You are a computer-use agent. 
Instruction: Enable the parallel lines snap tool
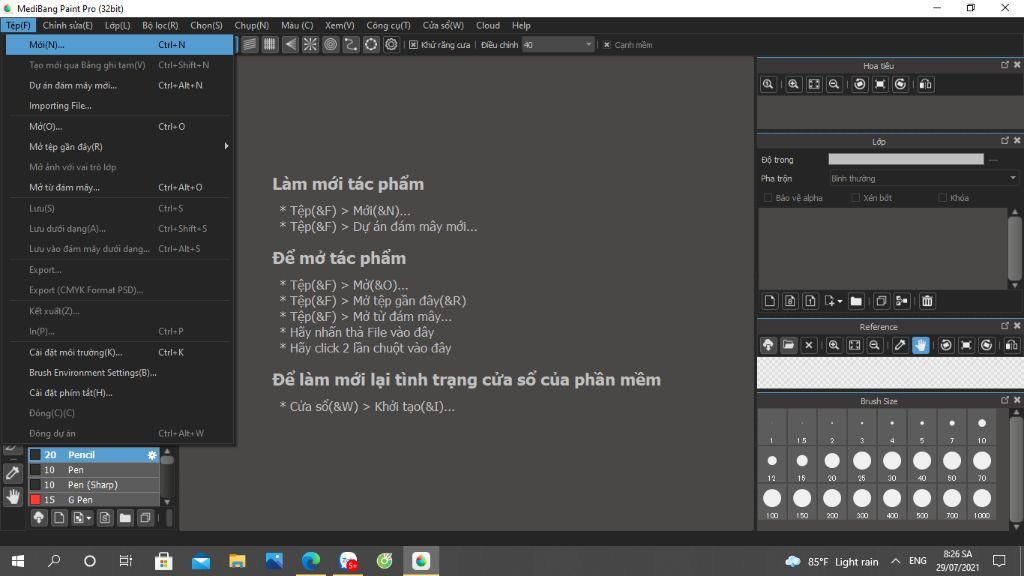249,44
